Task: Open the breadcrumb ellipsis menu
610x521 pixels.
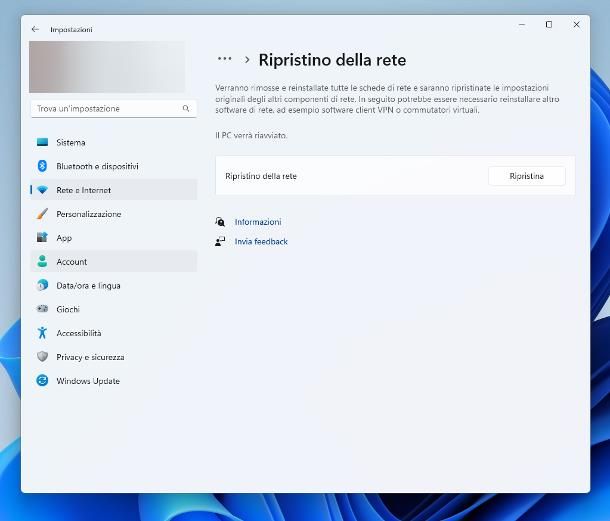Action: 224,59
